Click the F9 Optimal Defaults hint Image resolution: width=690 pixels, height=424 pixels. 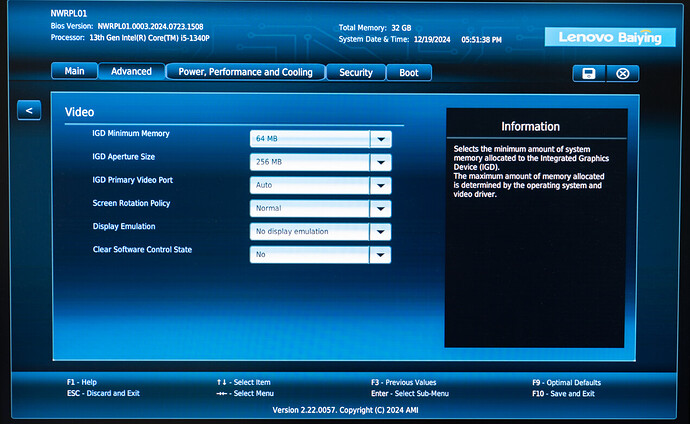pos(566,382)
